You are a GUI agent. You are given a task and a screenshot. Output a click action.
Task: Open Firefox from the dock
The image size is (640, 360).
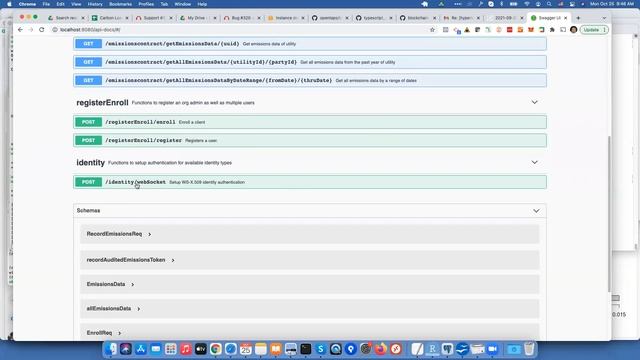[x=381, y=349]
